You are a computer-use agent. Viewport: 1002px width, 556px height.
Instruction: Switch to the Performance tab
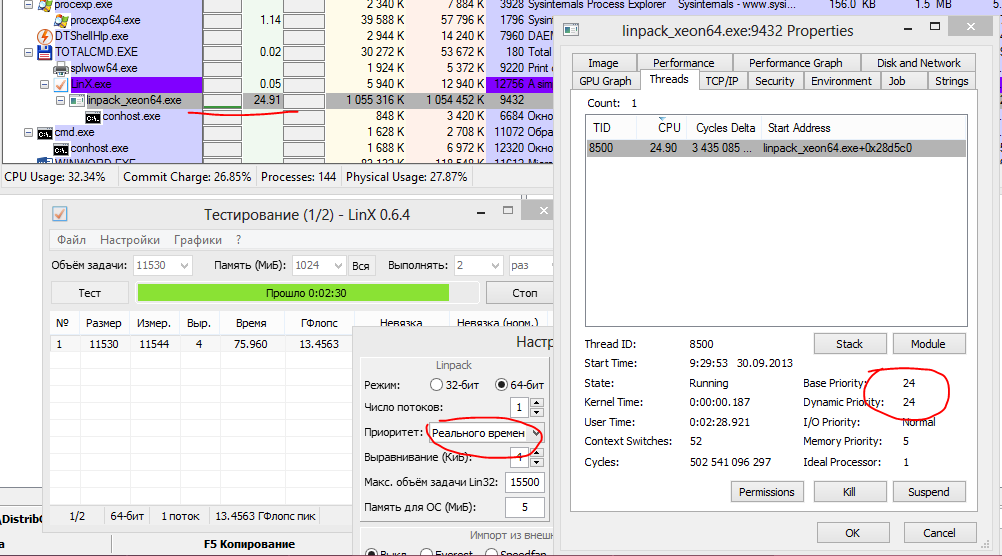tap(683, 63)
